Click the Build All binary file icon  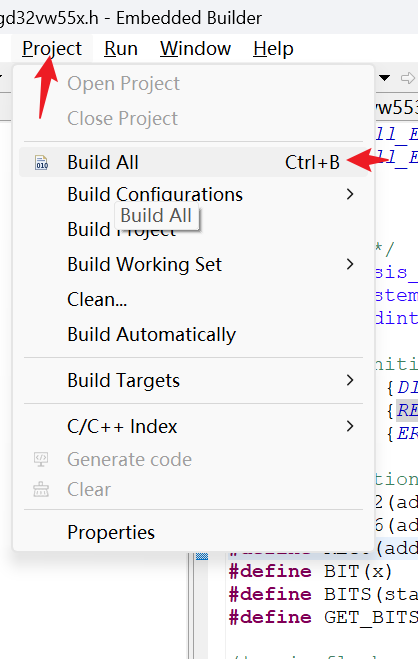pyautogui.click(x=41, y=163)
